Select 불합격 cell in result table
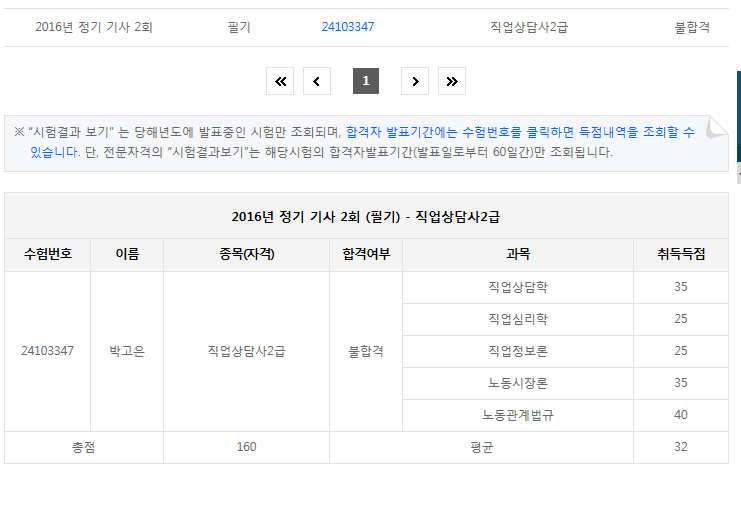 pyautogui.click(x=366, y=351)
